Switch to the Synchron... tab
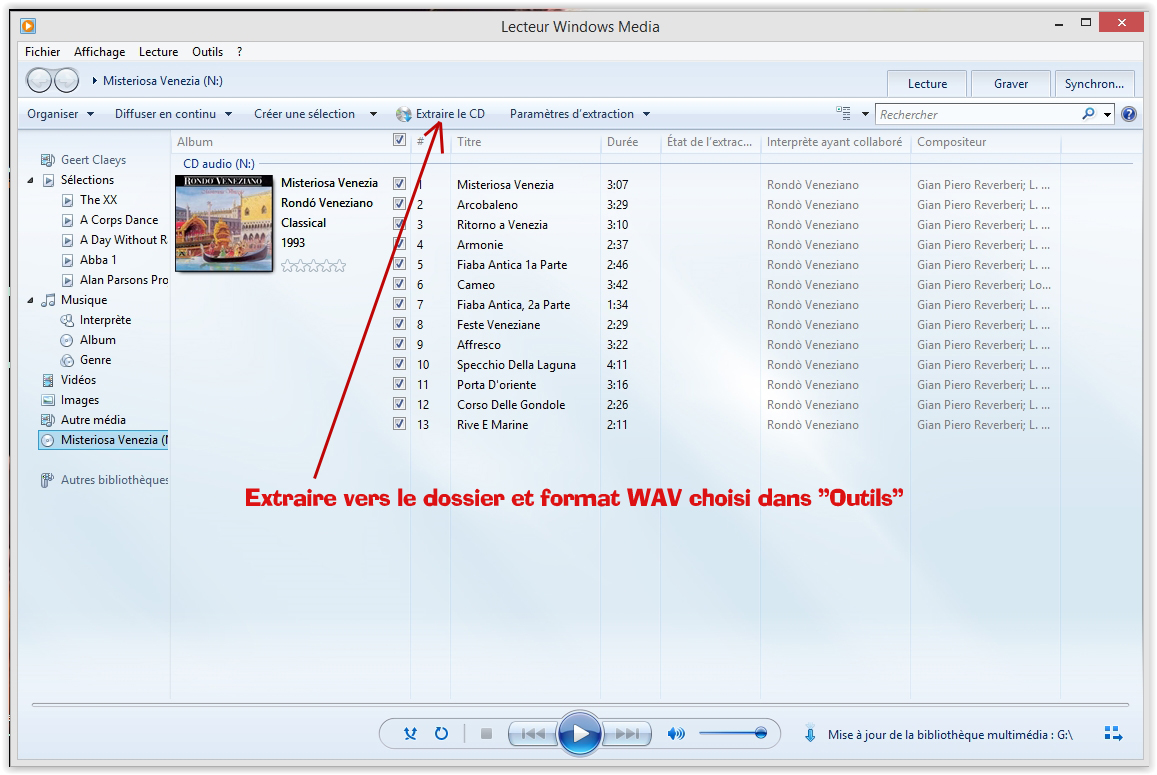1157x775 pixels. pos(1094,83)
